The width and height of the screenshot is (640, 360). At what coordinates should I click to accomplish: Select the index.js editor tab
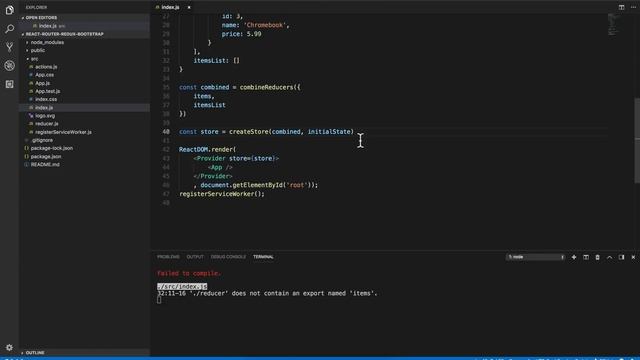coord(170,7)
